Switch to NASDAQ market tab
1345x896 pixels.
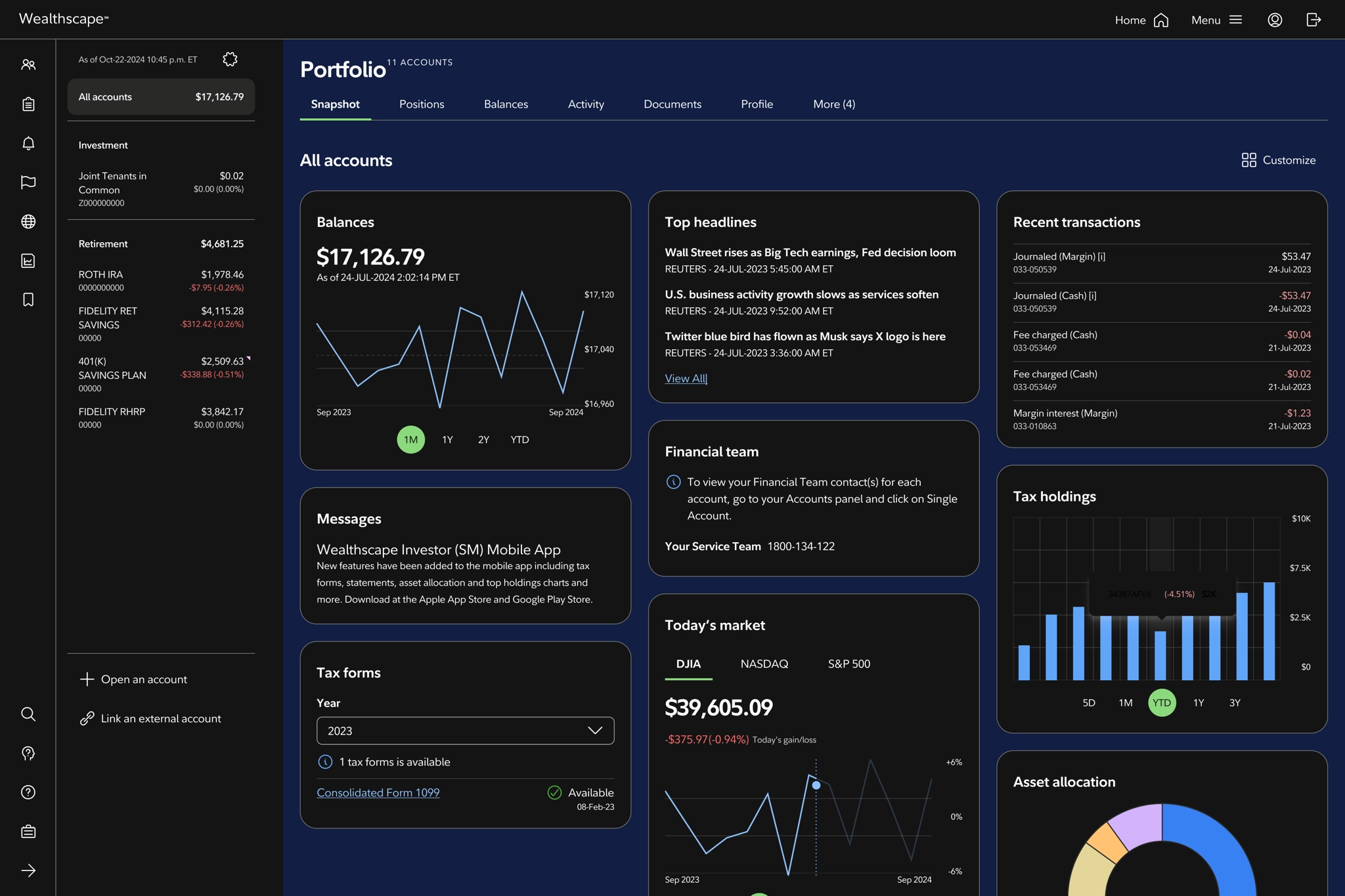(764, 664)
